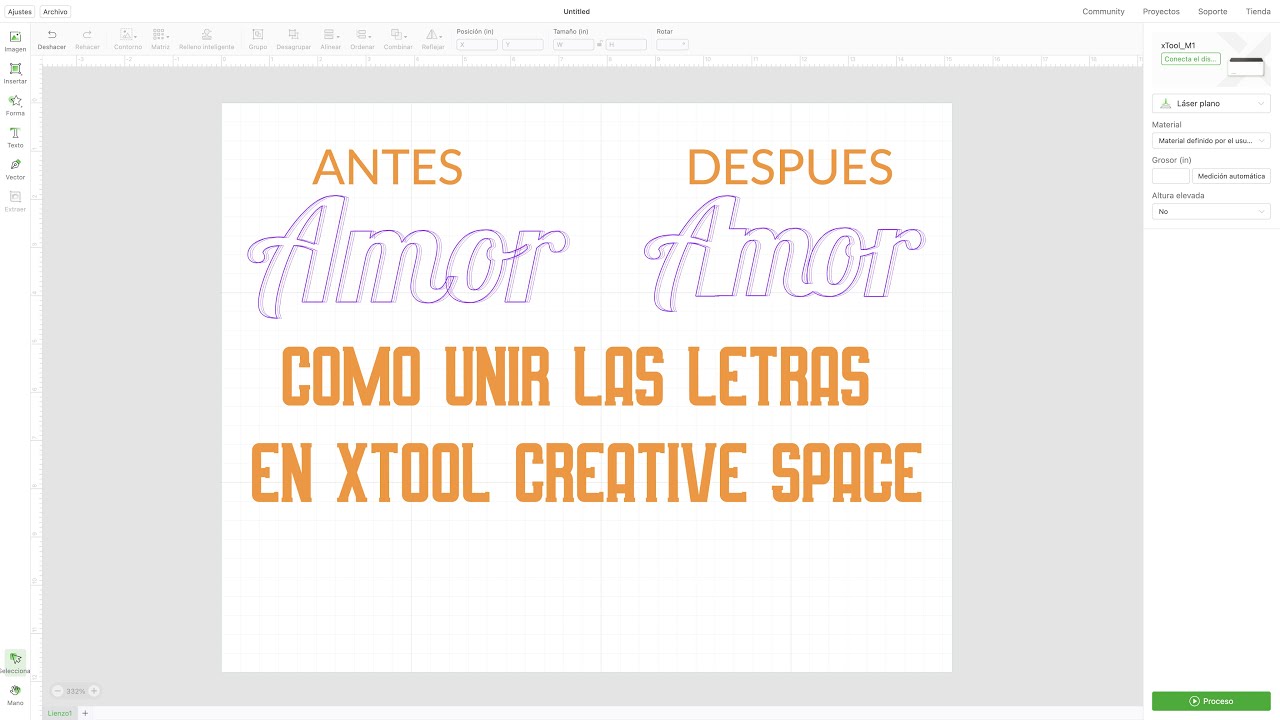The width and height of the screenshot is (1280, 720).
Task: Select the Texto tool
Action: (x=15, y=137)
